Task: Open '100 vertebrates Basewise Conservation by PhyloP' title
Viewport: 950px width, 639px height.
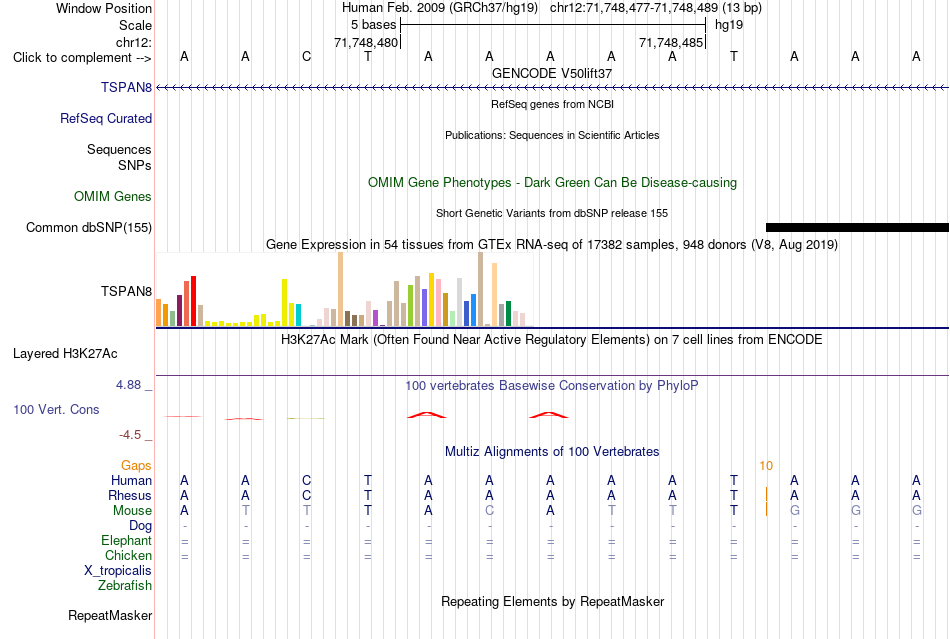Action: pos(552,385)
